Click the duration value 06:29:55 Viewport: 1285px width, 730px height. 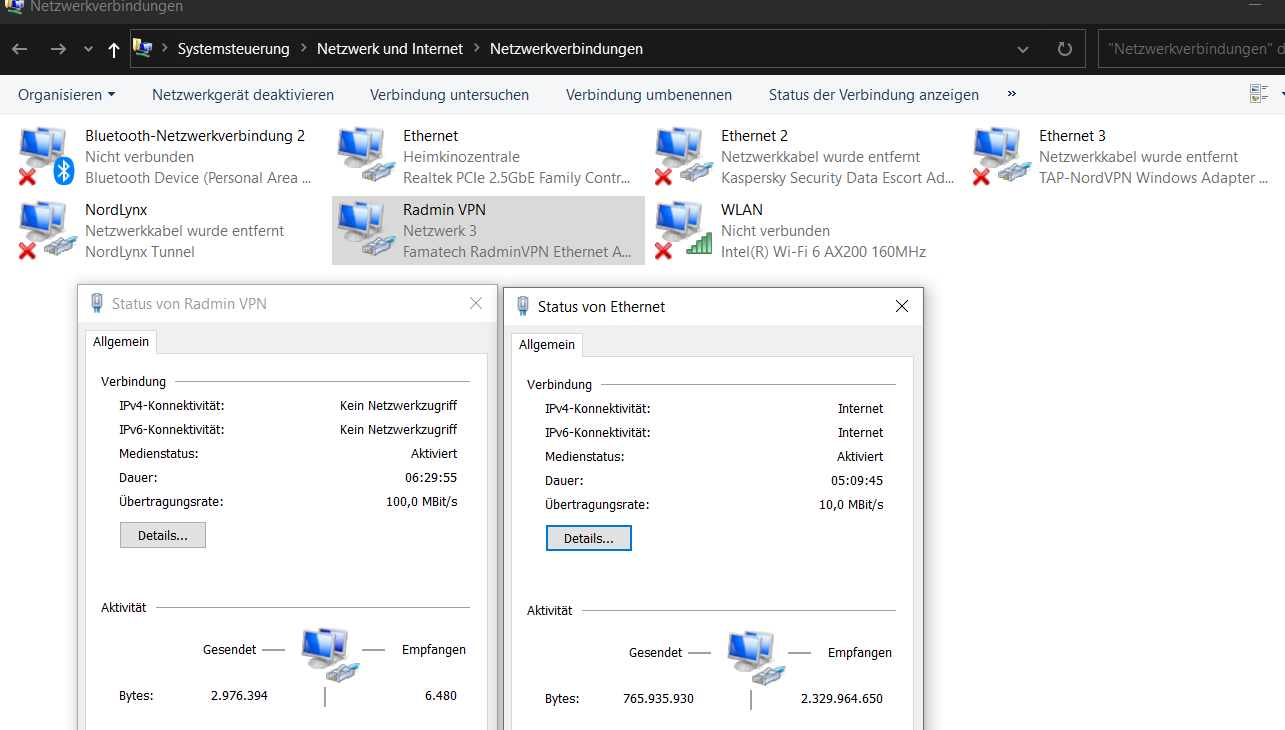point(431,477)
